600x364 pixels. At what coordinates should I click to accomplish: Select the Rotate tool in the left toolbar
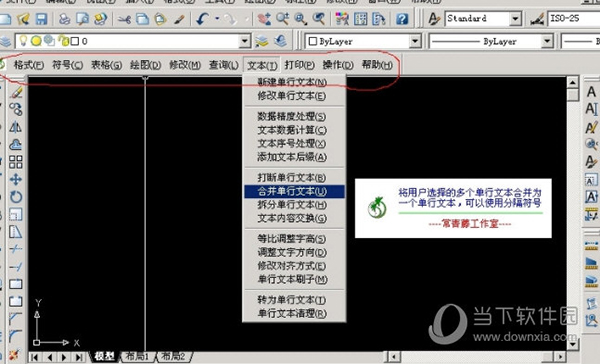(15, 197)
